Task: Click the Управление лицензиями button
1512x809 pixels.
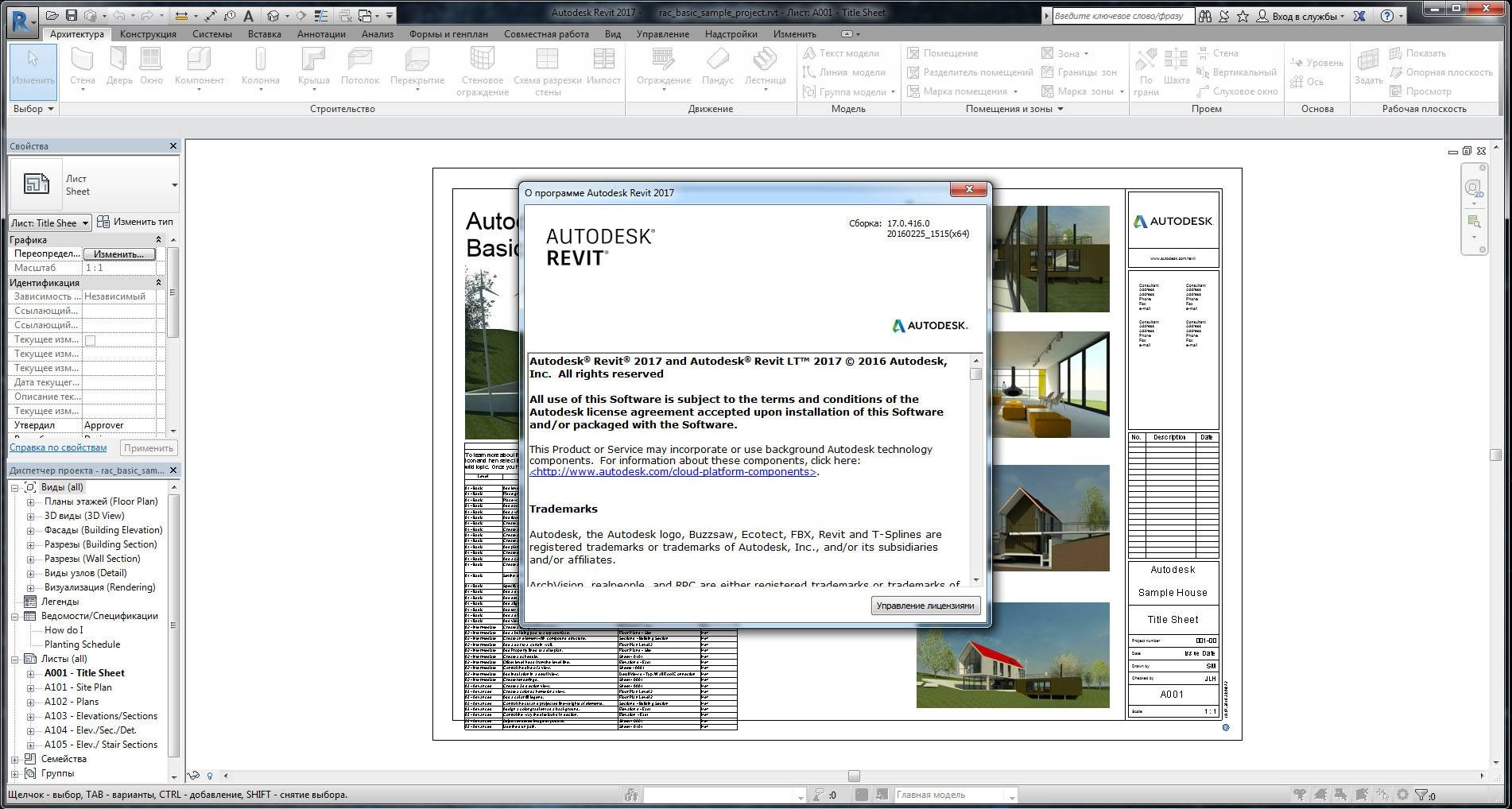Action: click(x=925, y=606)
